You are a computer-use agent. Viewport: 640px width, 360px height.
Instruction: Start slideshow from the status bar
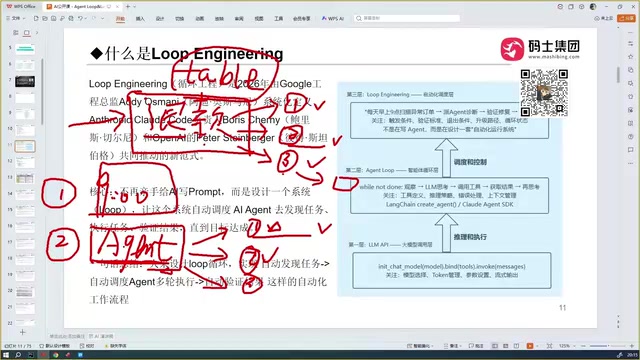pos(530,346)
